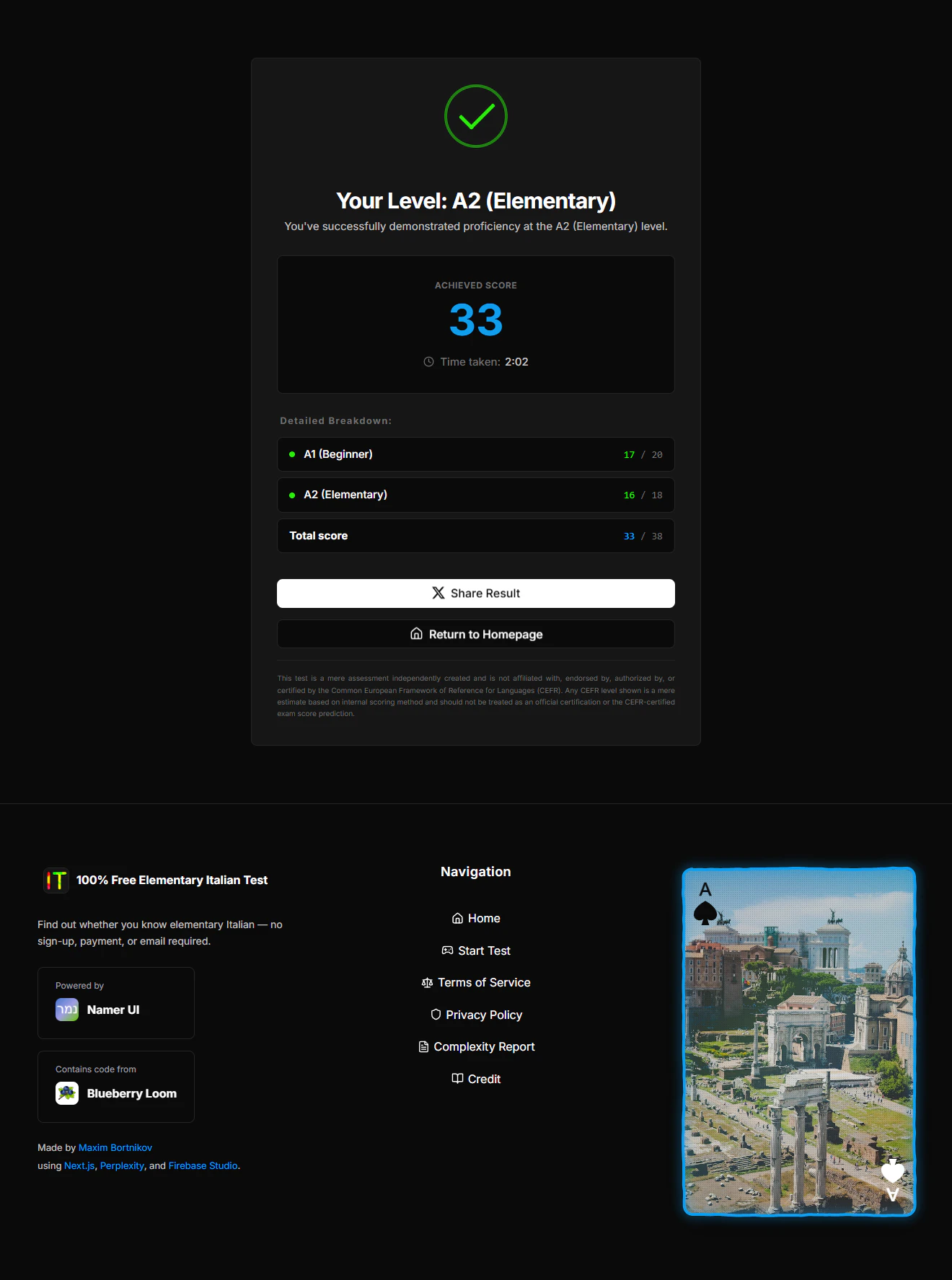Image resolution: width=952 pixels, height=1280 pixels.
Task: Select the A1 (Beginner) breakdown row
Action: [476, 454]
